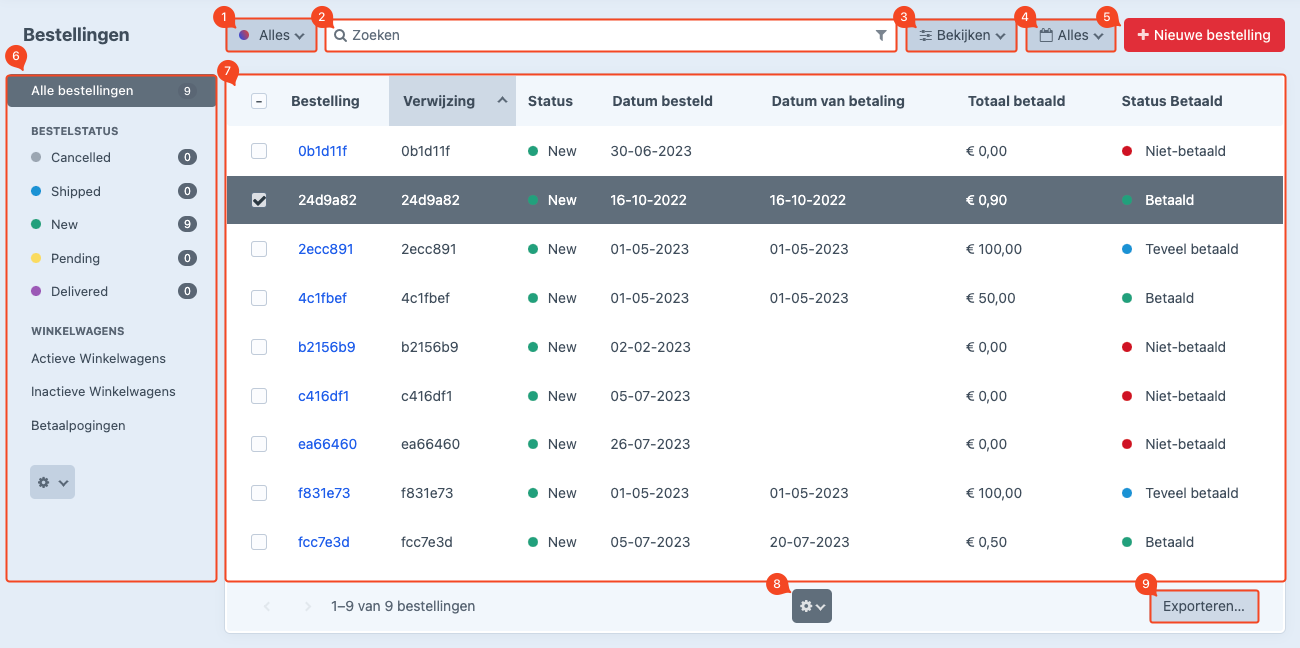
Task: Click the Exporteren button
Action: [x=1203, y=606]
